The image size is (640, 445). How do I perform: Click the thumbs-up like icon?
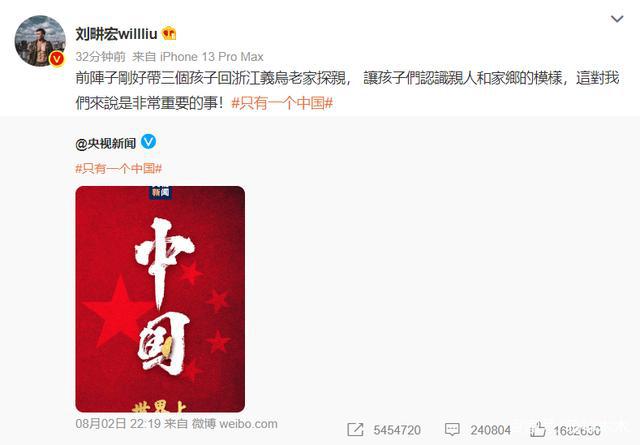pyautogui.click(x=537, y=429)
